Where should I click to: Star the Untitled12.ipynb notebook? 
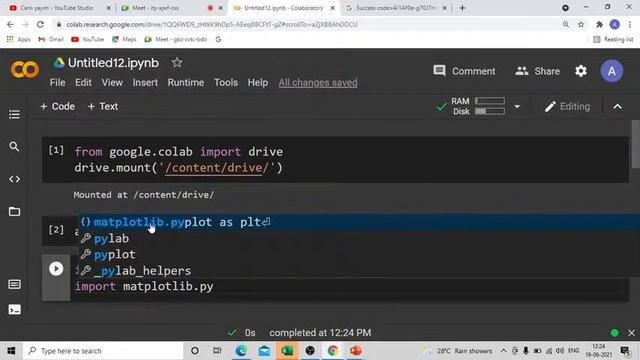coord(177,62)
